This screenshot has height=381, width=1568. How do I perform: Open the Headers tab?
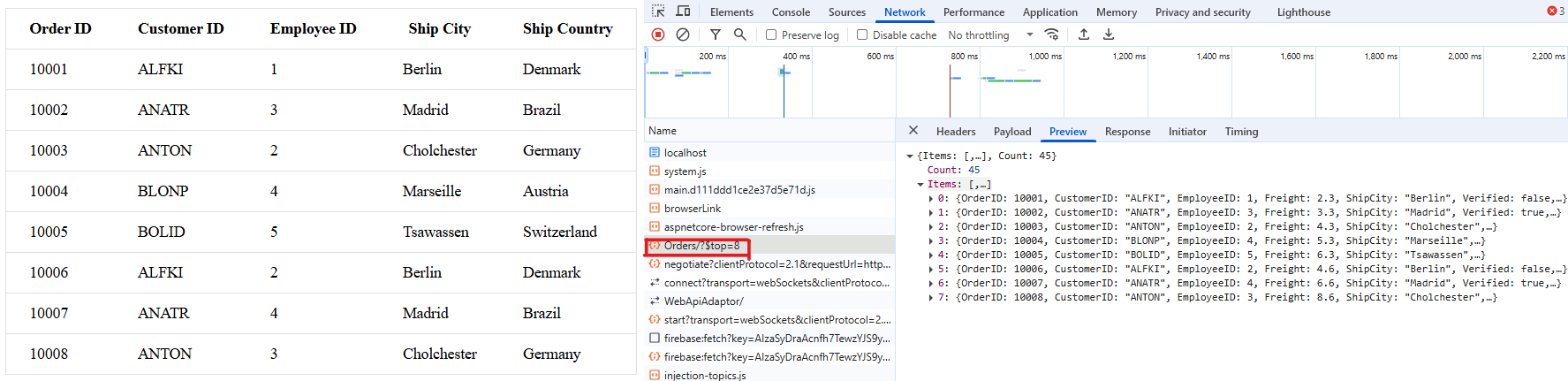point(956,132)
